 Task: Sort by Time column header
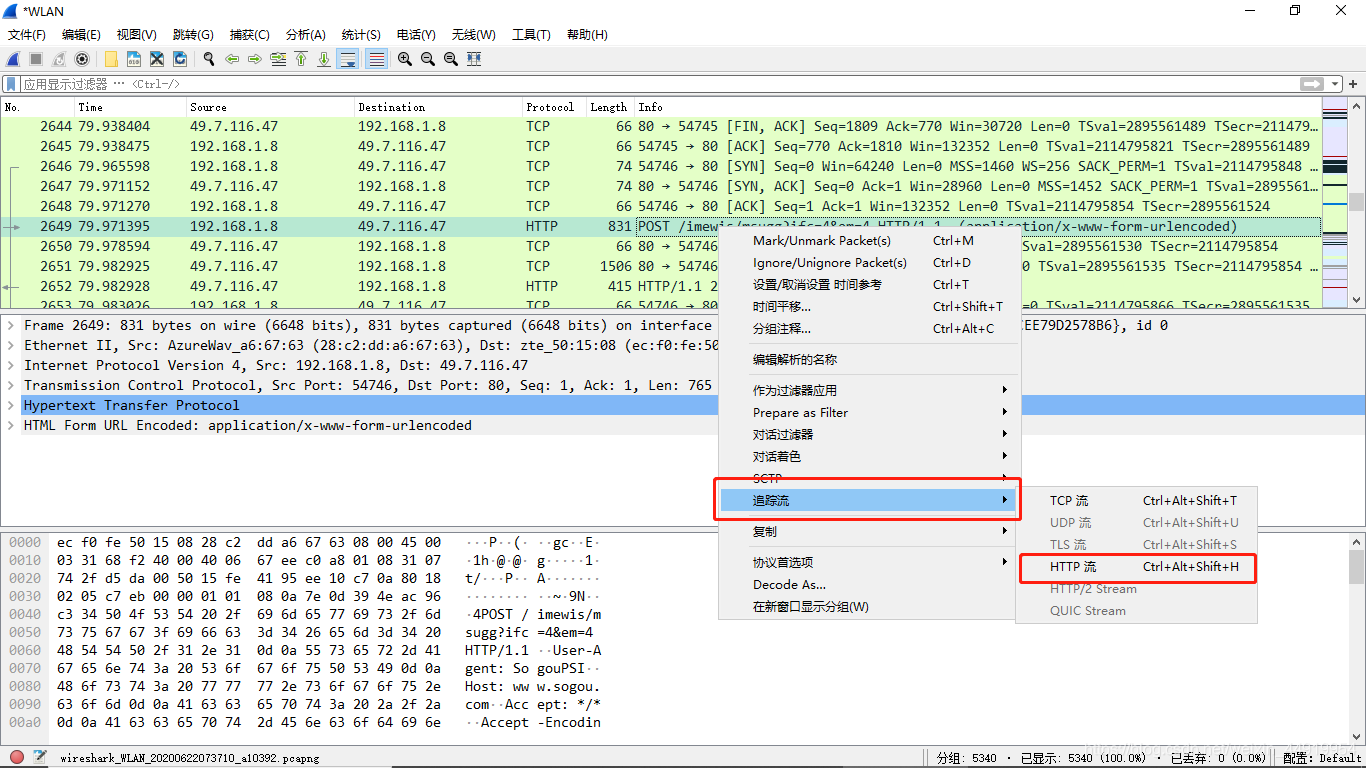click(130, 107)
